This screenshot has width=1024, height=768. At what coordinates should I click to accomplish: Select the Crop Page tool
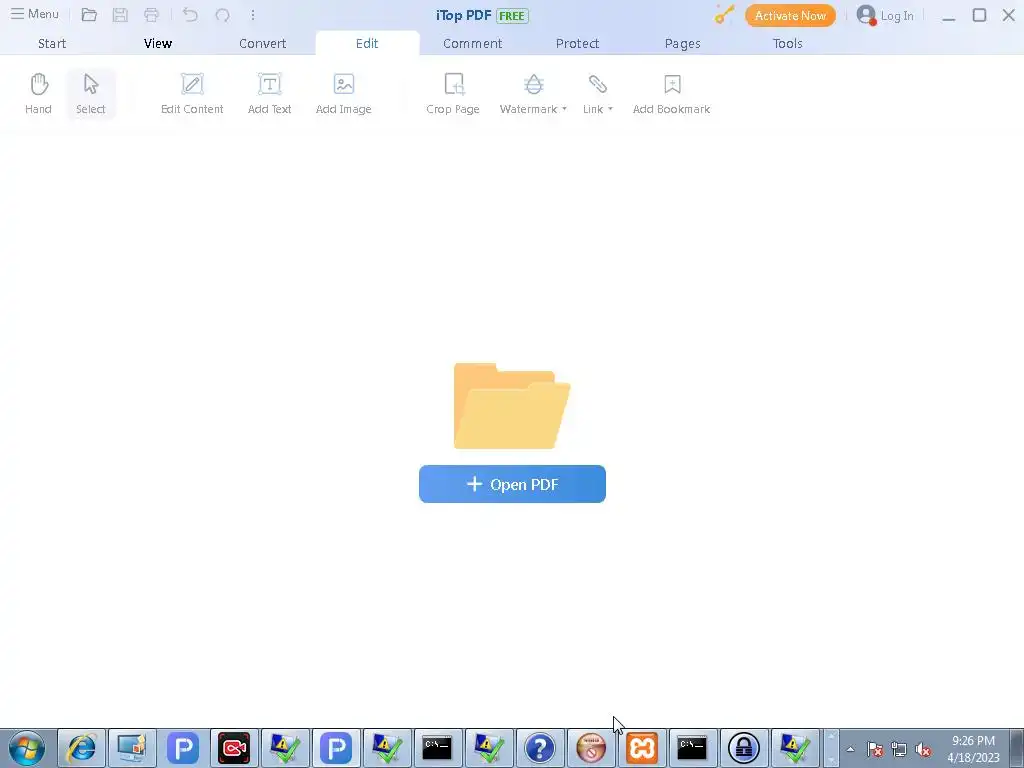pos(453,94)
